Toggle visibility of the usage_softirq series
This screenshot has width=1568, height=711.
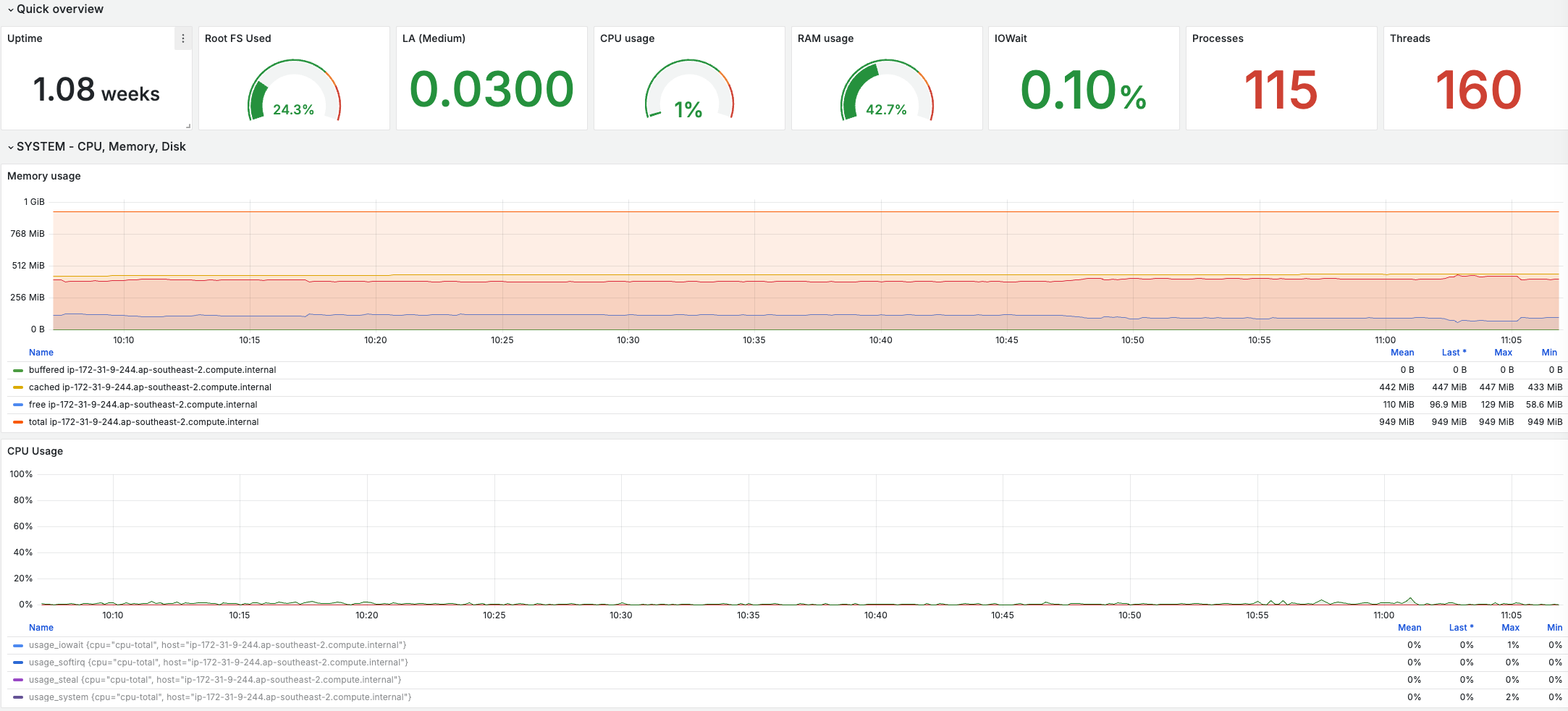[x=219, y=662]
